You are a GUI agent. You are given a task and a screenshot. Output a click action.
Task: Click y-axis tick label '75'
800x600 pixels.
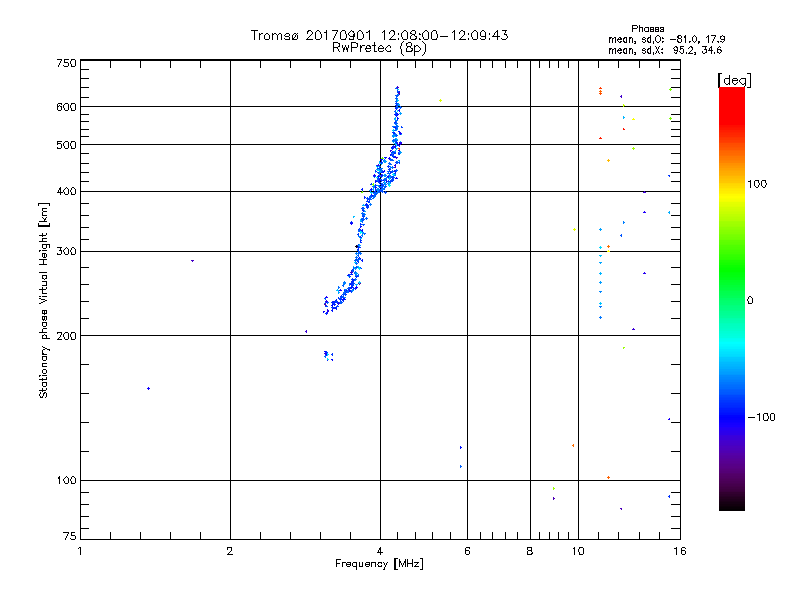pyautogui.click(x=70, y=536)
